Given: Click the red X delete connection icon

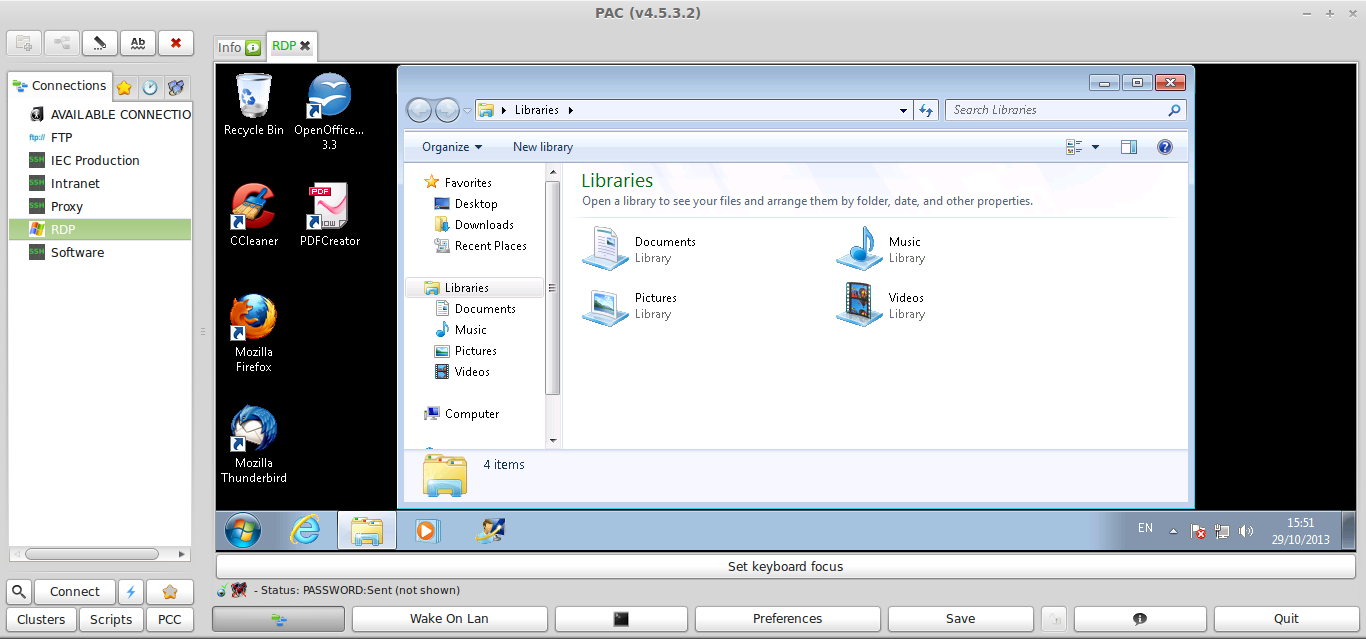Looking at the screenshot, I should (176, 43).
